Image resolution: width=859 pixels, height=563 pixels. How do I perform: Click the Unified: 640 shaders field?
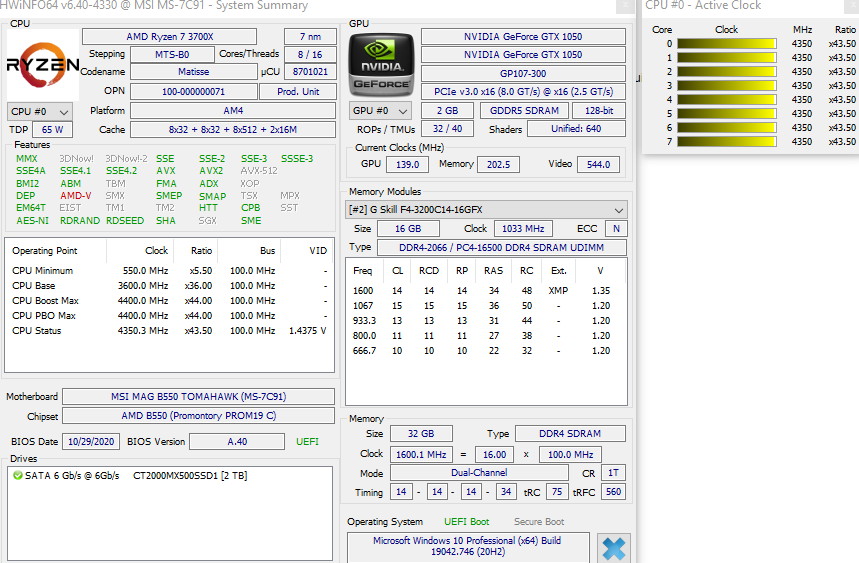[x=576, y=129]
